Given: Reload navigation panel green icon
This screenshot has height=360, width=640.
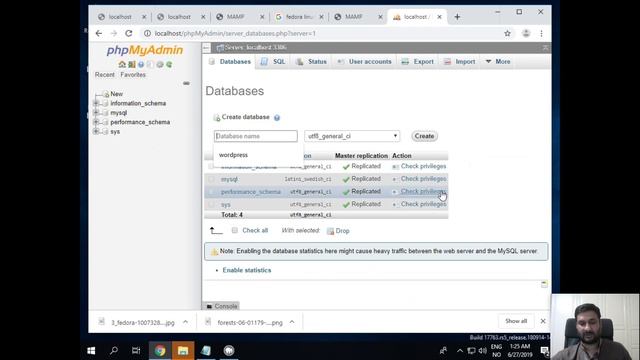Looking at the screenshot, I should tap(169, 64).
